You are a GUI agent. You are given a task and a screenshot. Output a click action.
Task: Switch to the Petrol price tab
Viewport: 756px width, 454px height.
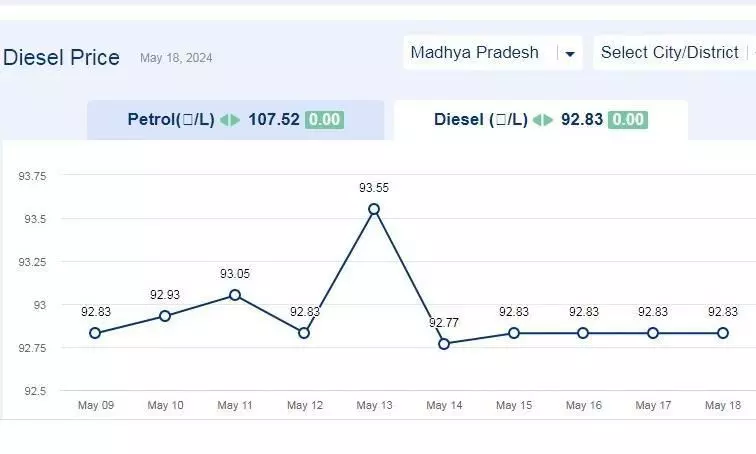coord(235,120)
